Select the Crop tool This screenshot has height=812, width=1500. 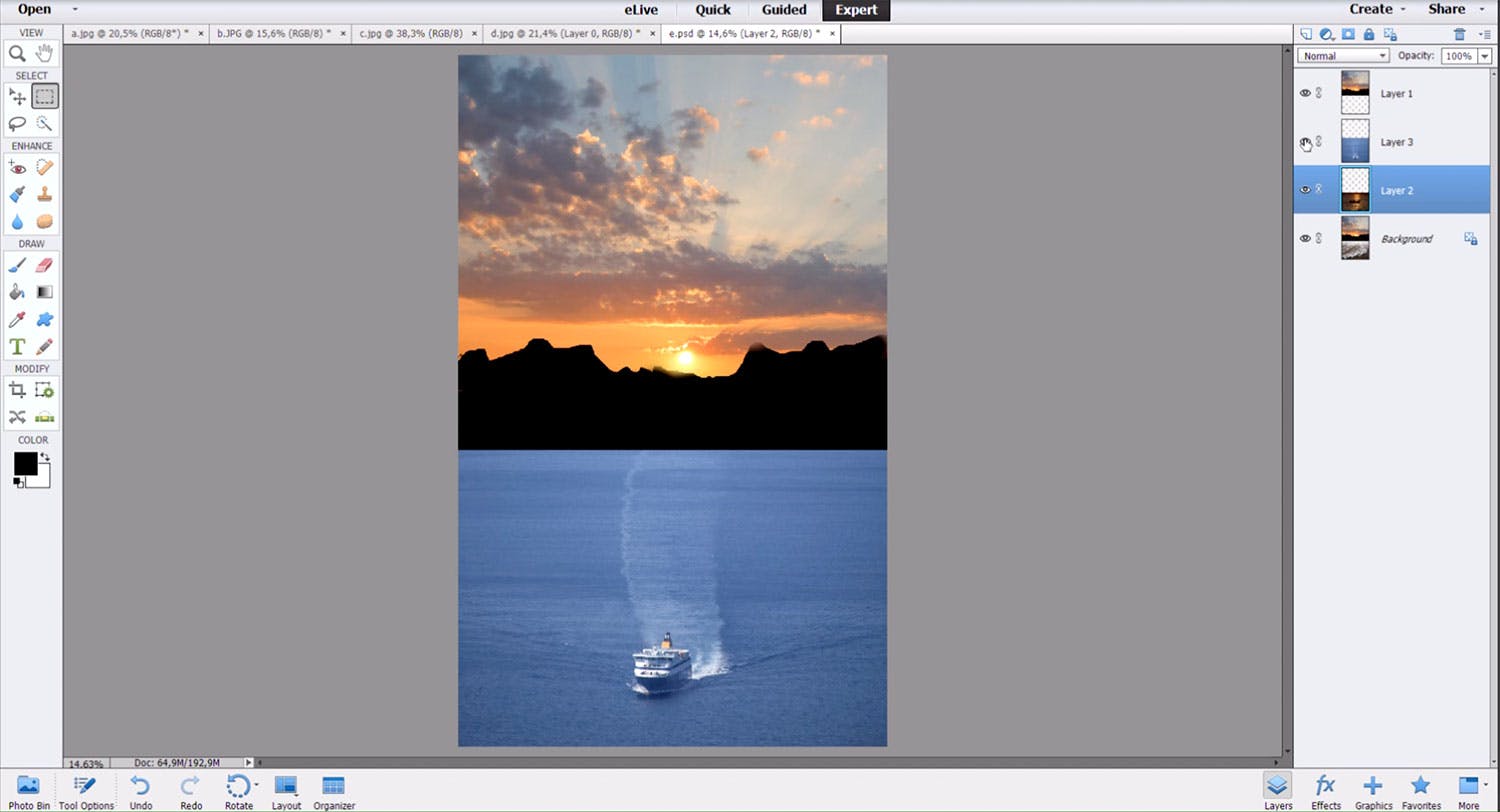click(17, 390)
